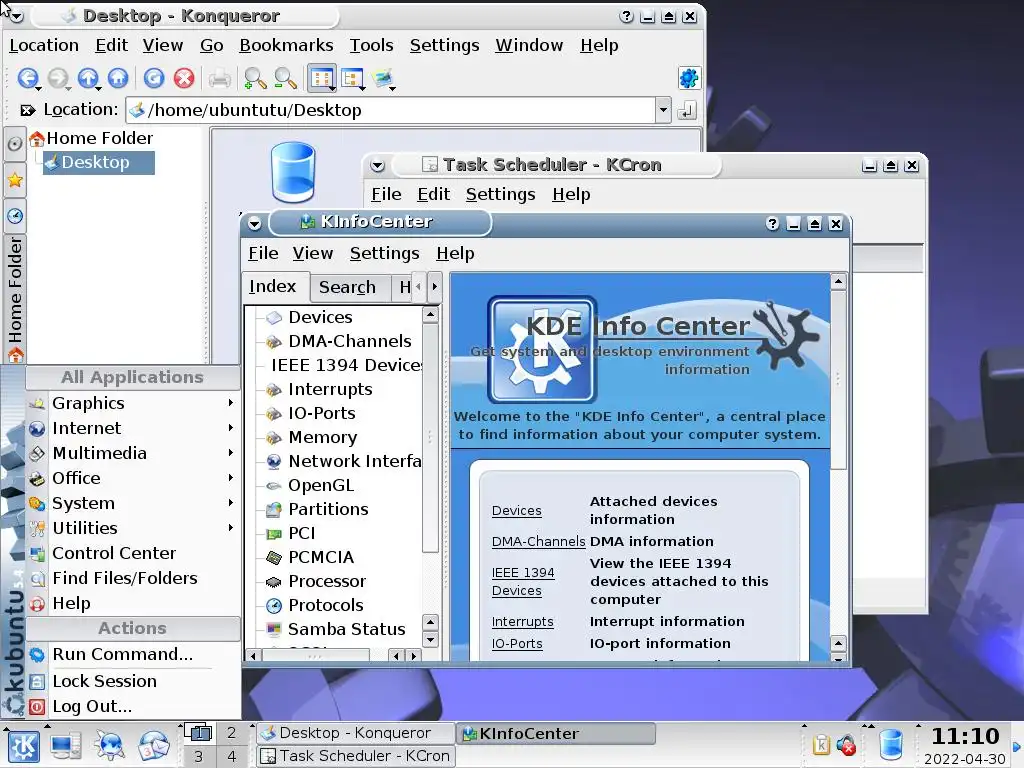Open Konqueror Tools menu
The width and height of the screenshot is (1024, 768).
371,45
